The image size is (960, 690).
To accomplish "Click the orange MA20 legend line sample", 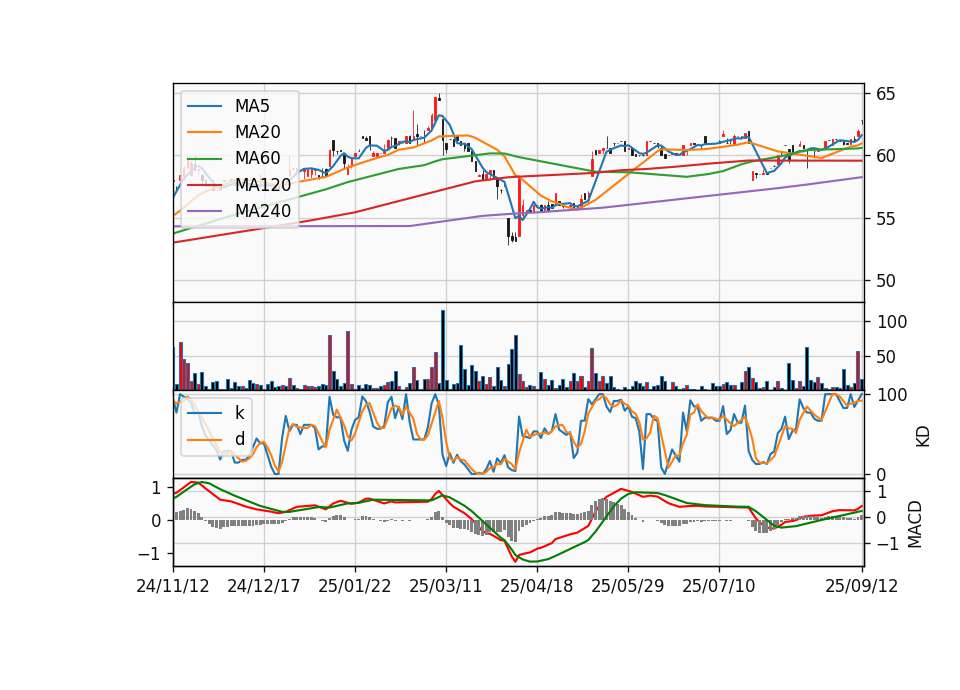I will [204, 132].
